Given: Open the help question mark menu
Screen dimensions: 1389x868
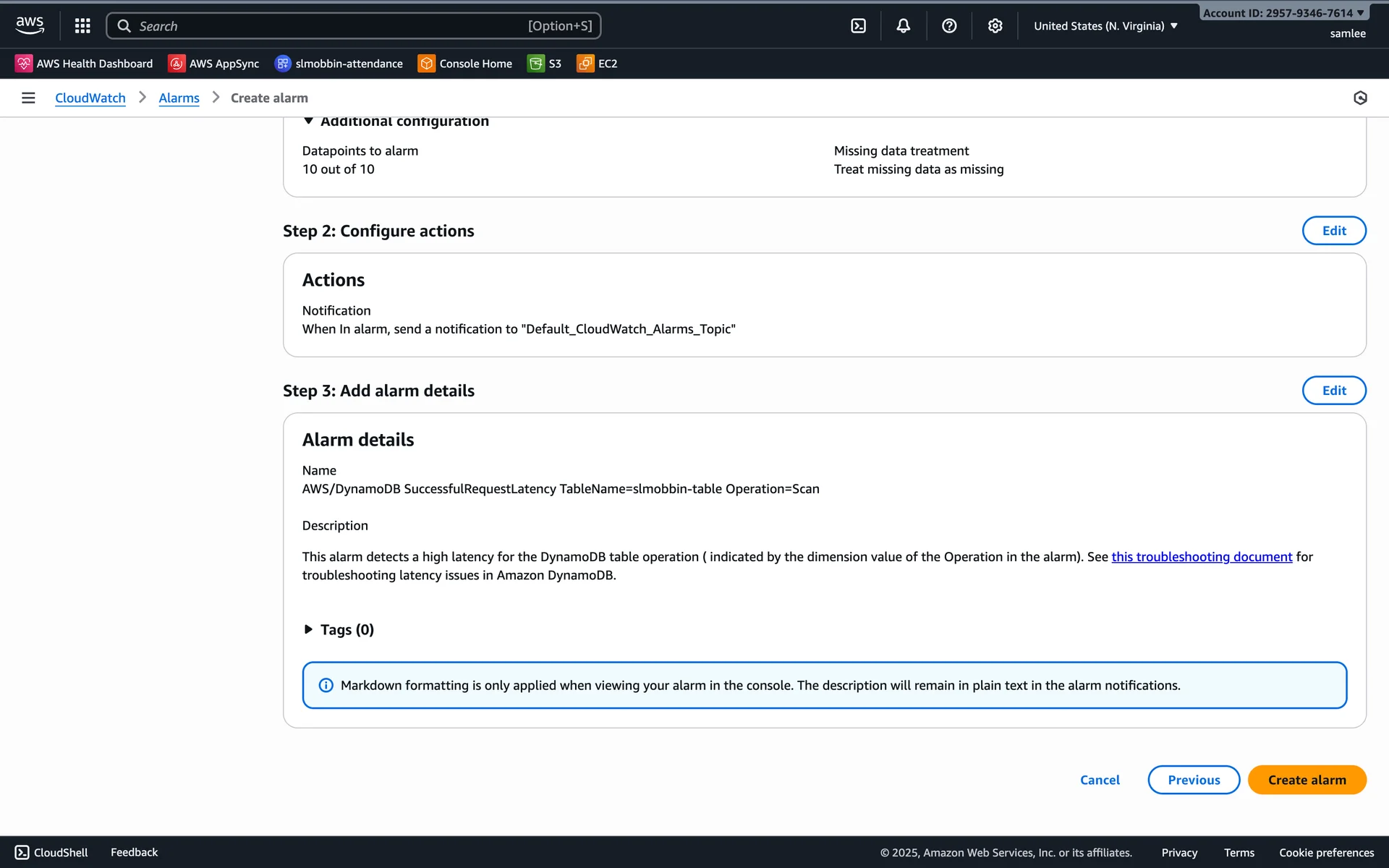Looking at the screenshot, I should (x=949, y=26).
